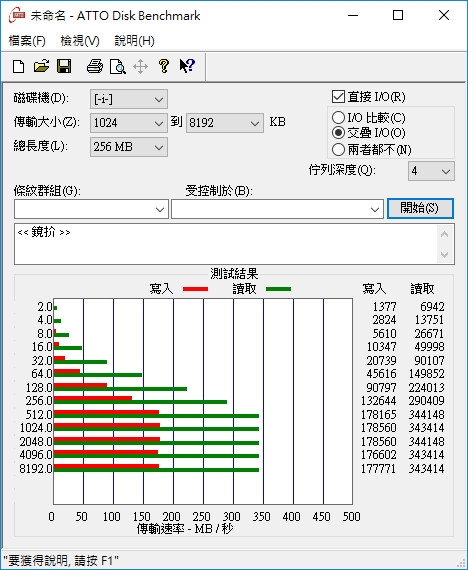
Task: Expand transfer size dropdown showing 8192
Action: pos(225,123)
